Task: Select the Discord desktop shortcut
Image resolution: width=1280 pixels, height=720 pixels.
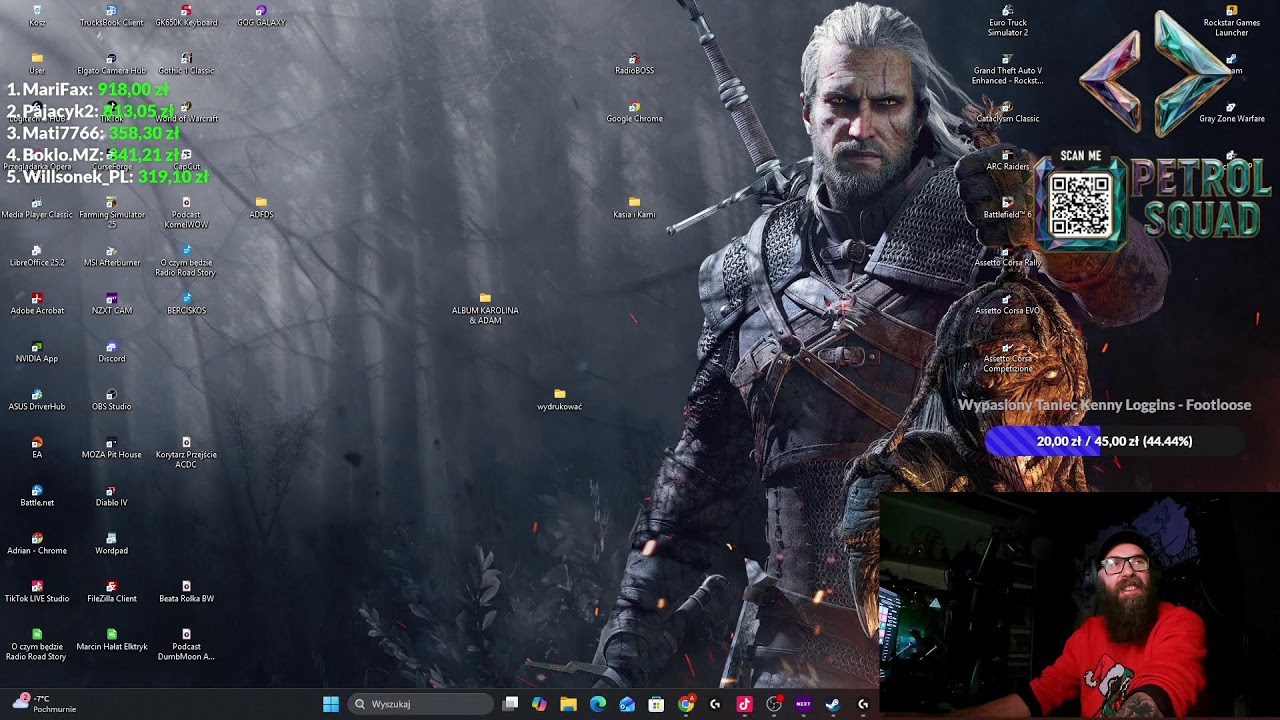Action: pyautogui.click(x=111, y=351)
